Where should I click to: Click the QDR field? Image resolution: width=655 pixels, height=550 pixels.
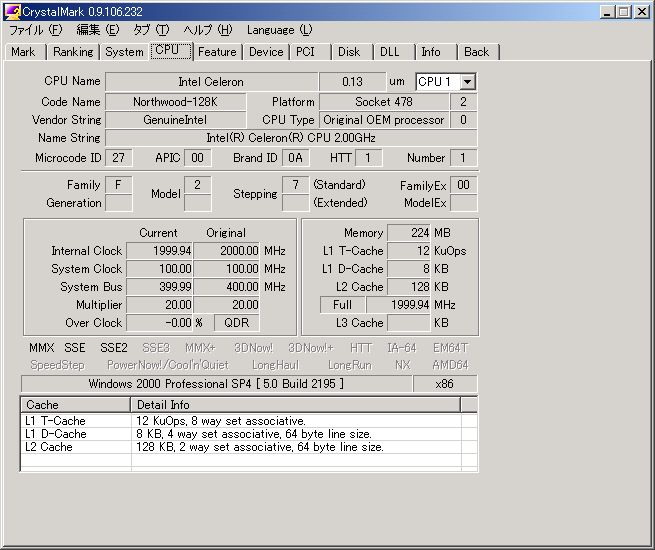coord(236,323)
